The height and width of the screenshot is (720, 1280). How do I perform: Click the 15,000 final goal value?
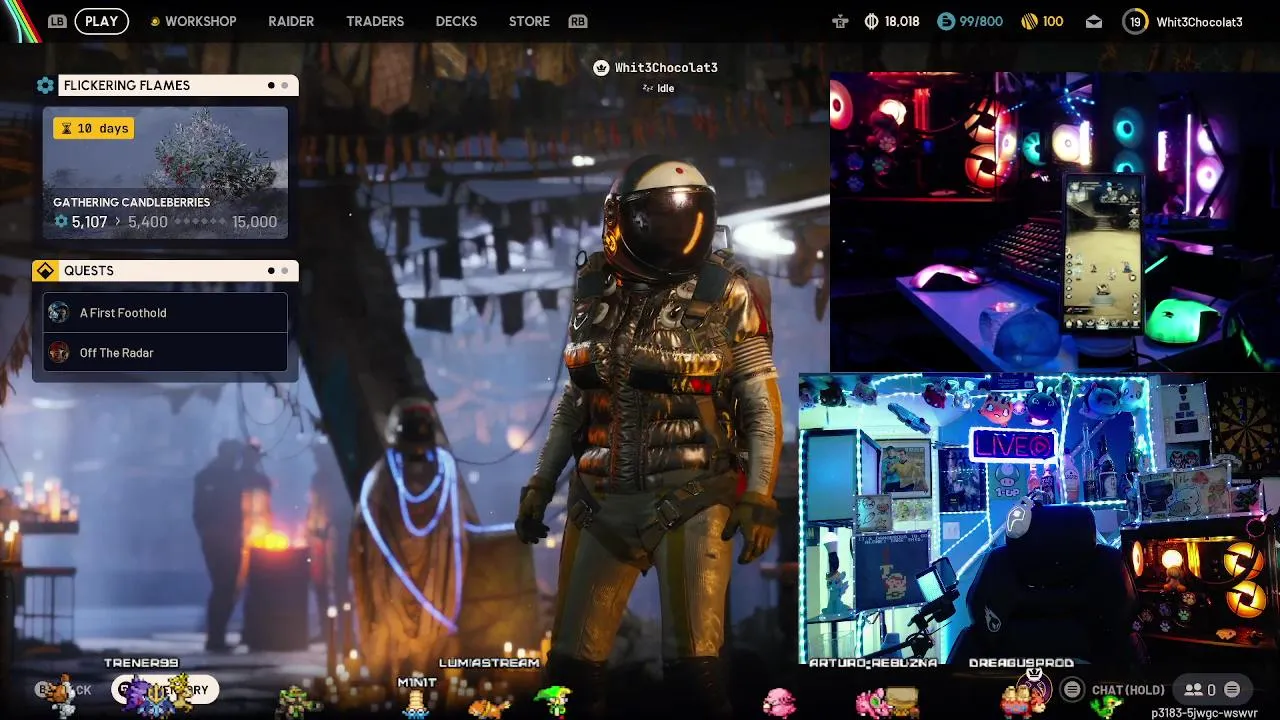[254, 222]
